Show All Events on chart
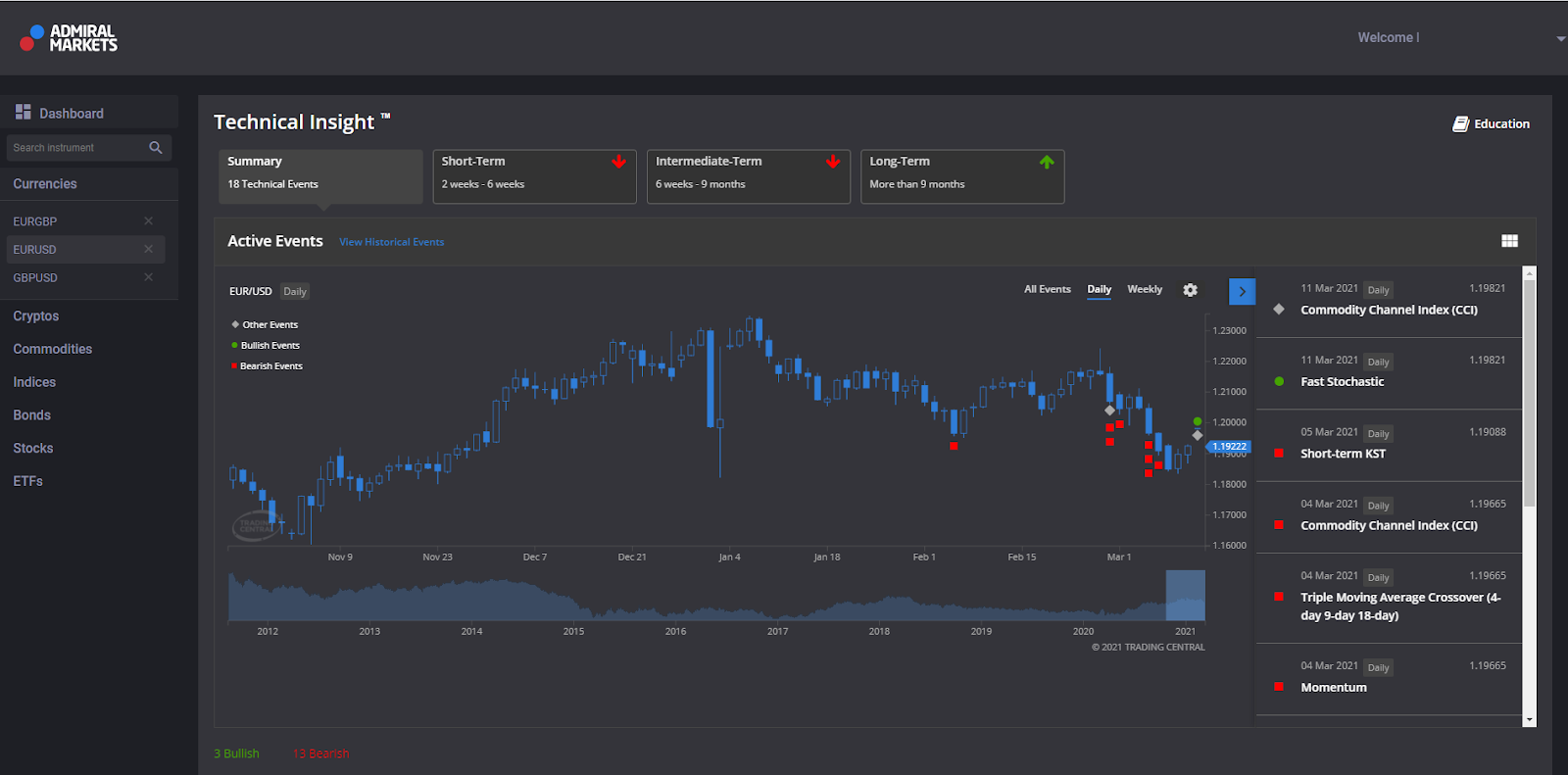Viewport: 1568px width, 775px height. point(1047,289)
